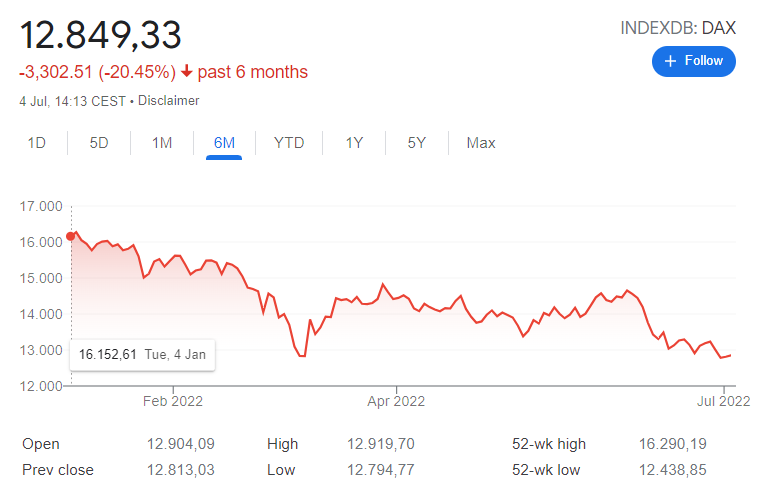Click the Feb 2022 axis label
Viewport: 780px width, 494px height.
pos(173,402)
